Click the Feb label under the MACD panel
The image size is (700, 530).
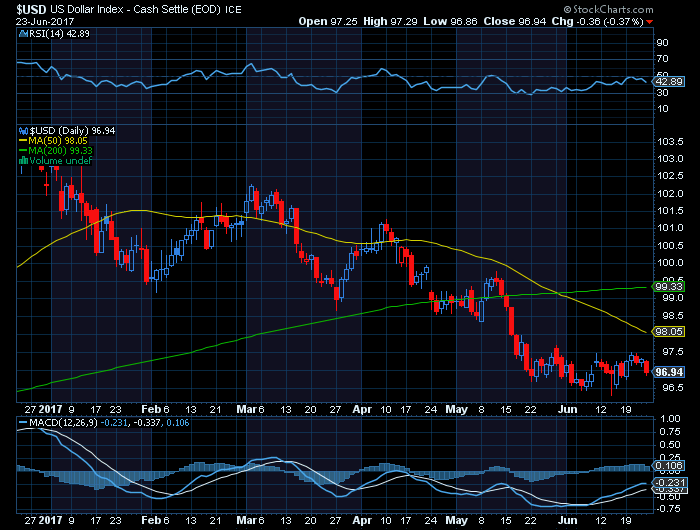150,521
